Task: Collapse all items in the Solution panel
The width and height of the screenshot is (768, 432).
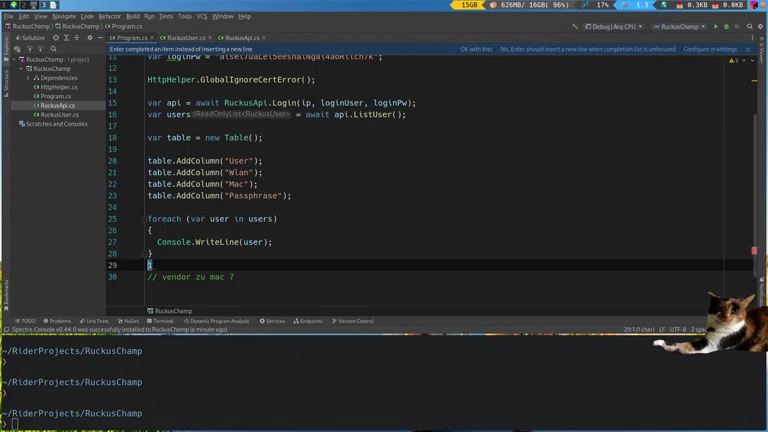Action: click(x=77, y=38)
